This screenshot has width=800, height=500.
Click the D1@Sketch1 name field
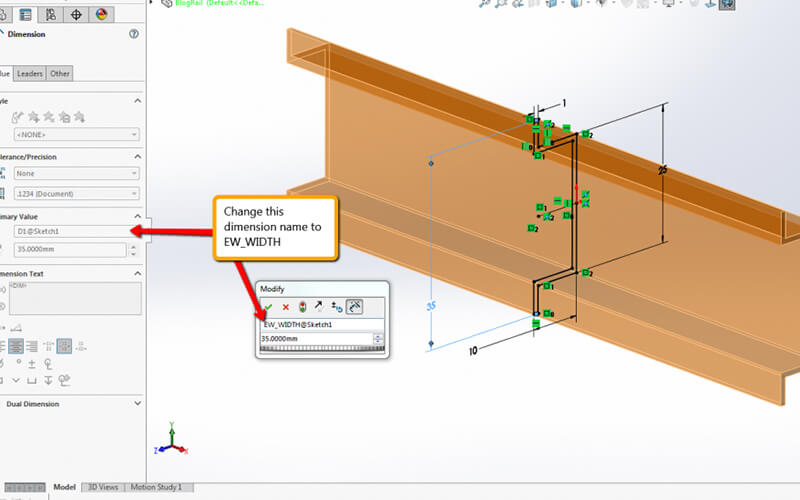click(77, 232)
